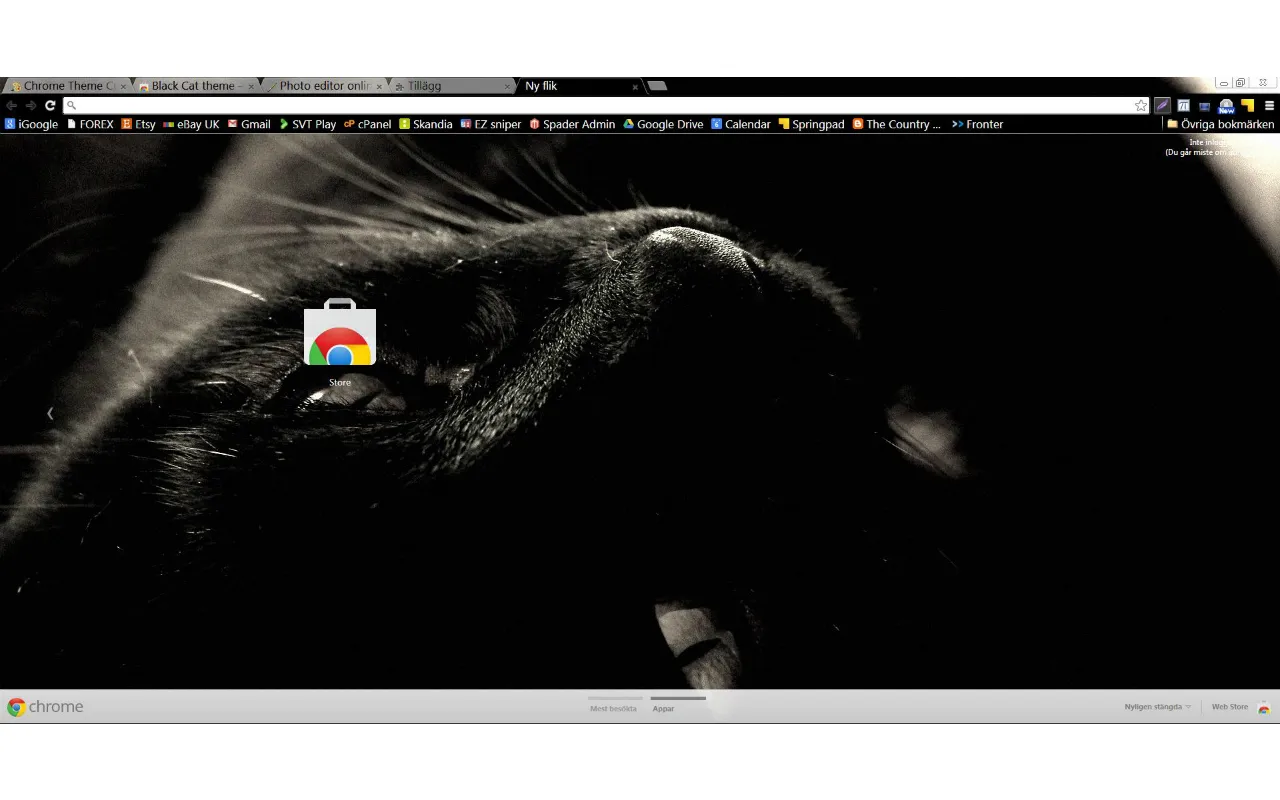Switch to the Tillägg tab
This screenshot has width=1280, height=800.
(452, 86)
